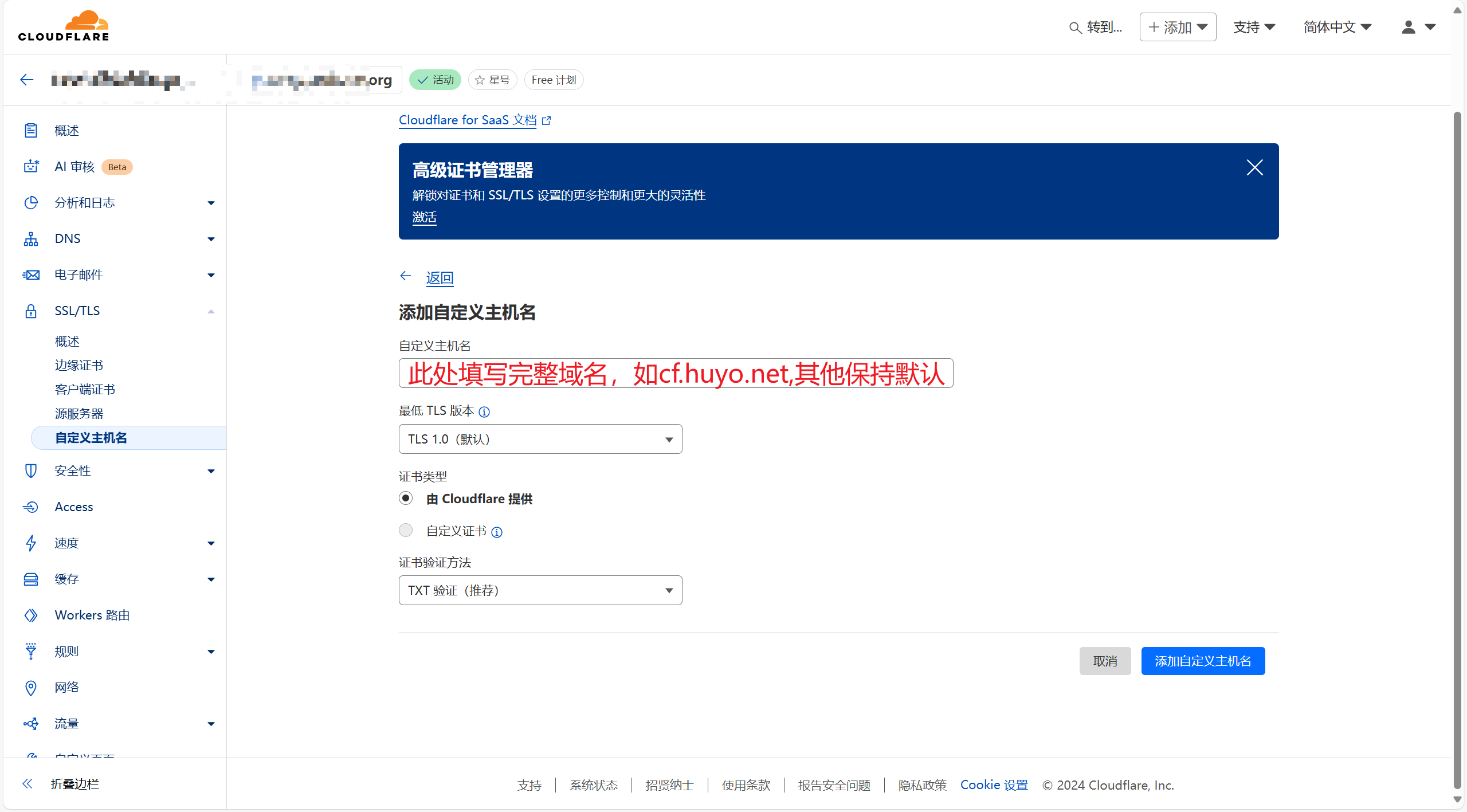Image resolution: width=1467 pixels, height=812 pixels.
Task: Open the user account icon menu
Action: pos(1418,27)
